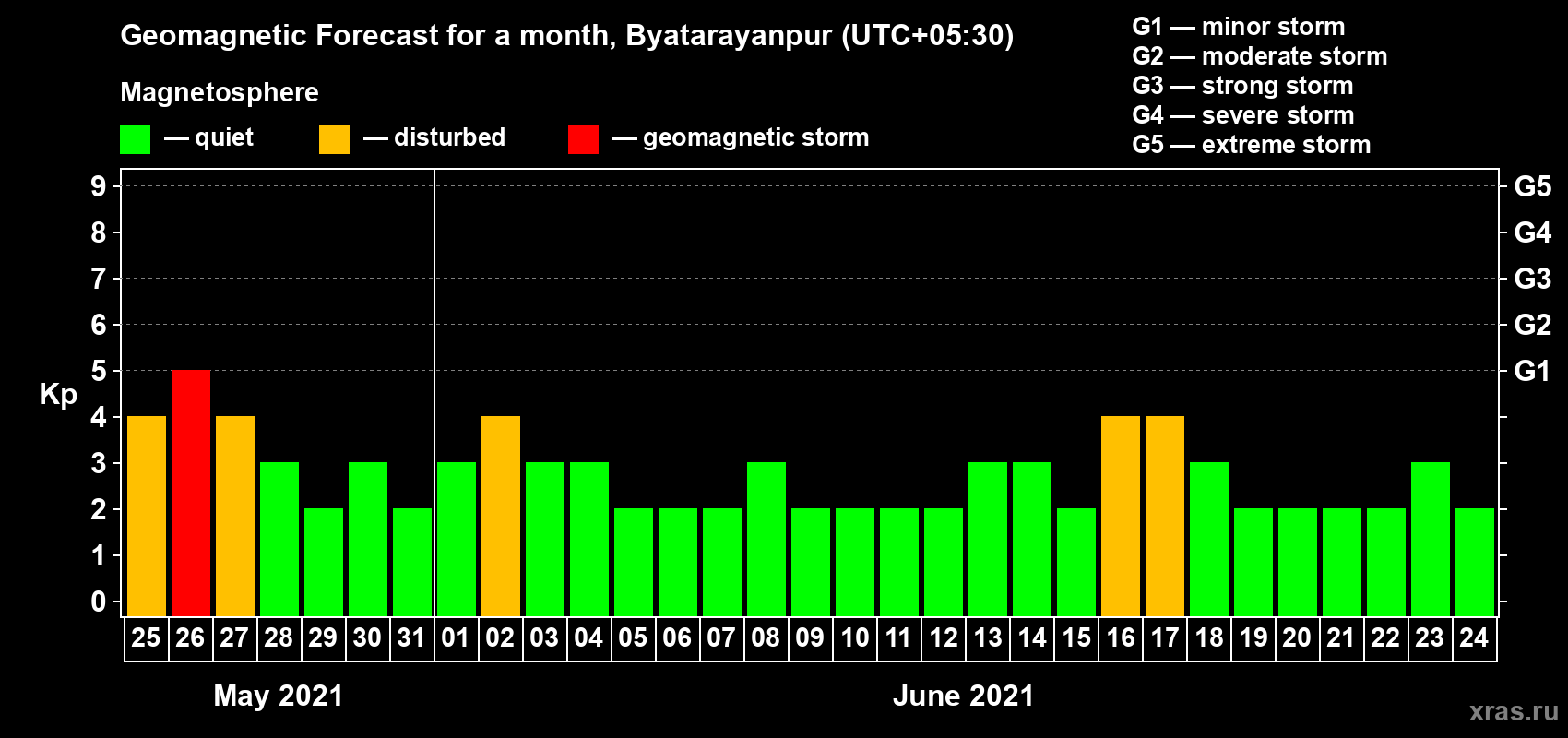1568x738 pixels.
Task: Click the 'G3 — strong storm' legend text
Action: coord(1243,86)
